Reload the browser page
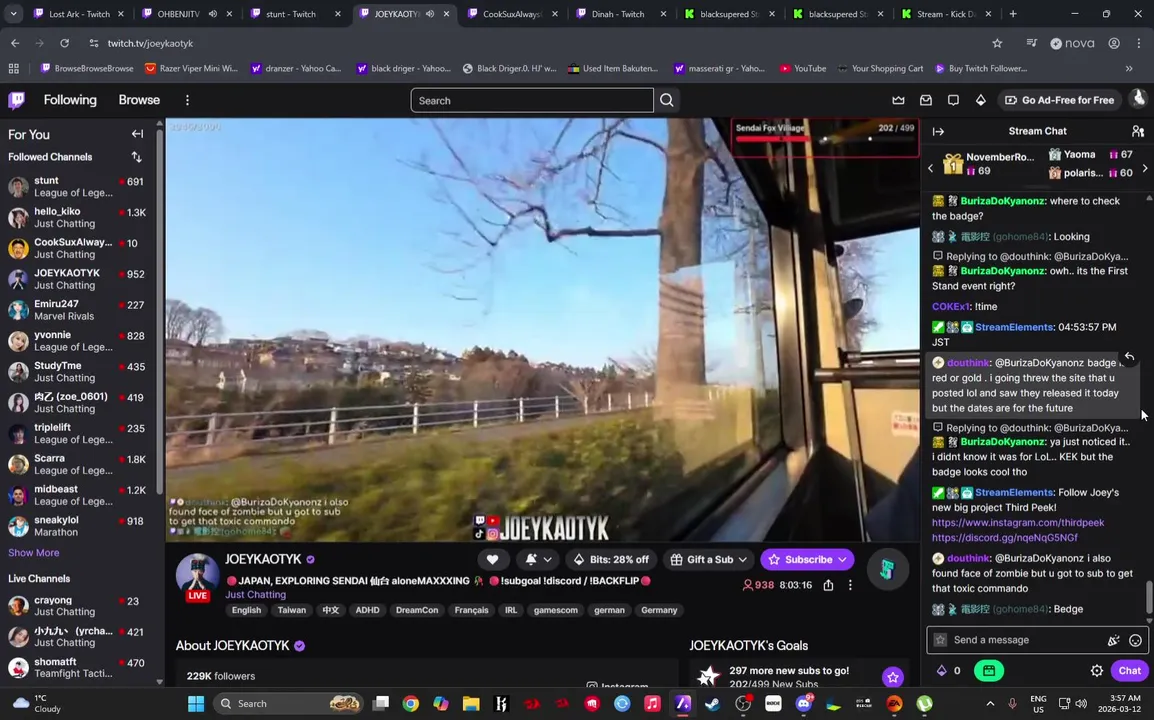This screenshot has width=1154, height=720. (64, 43)
